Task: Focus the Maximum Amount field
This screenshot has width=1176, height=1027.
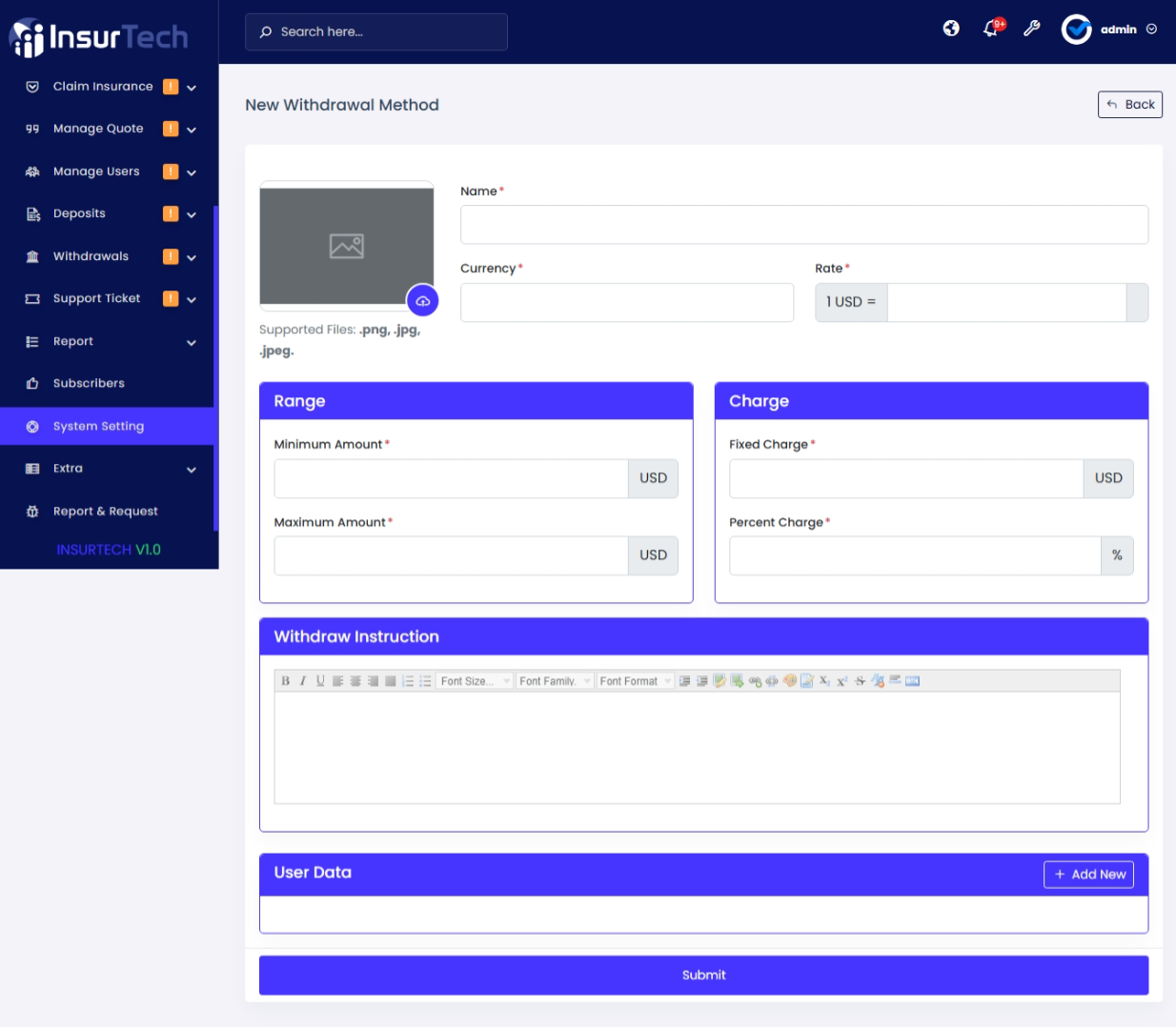Action: 451,555
